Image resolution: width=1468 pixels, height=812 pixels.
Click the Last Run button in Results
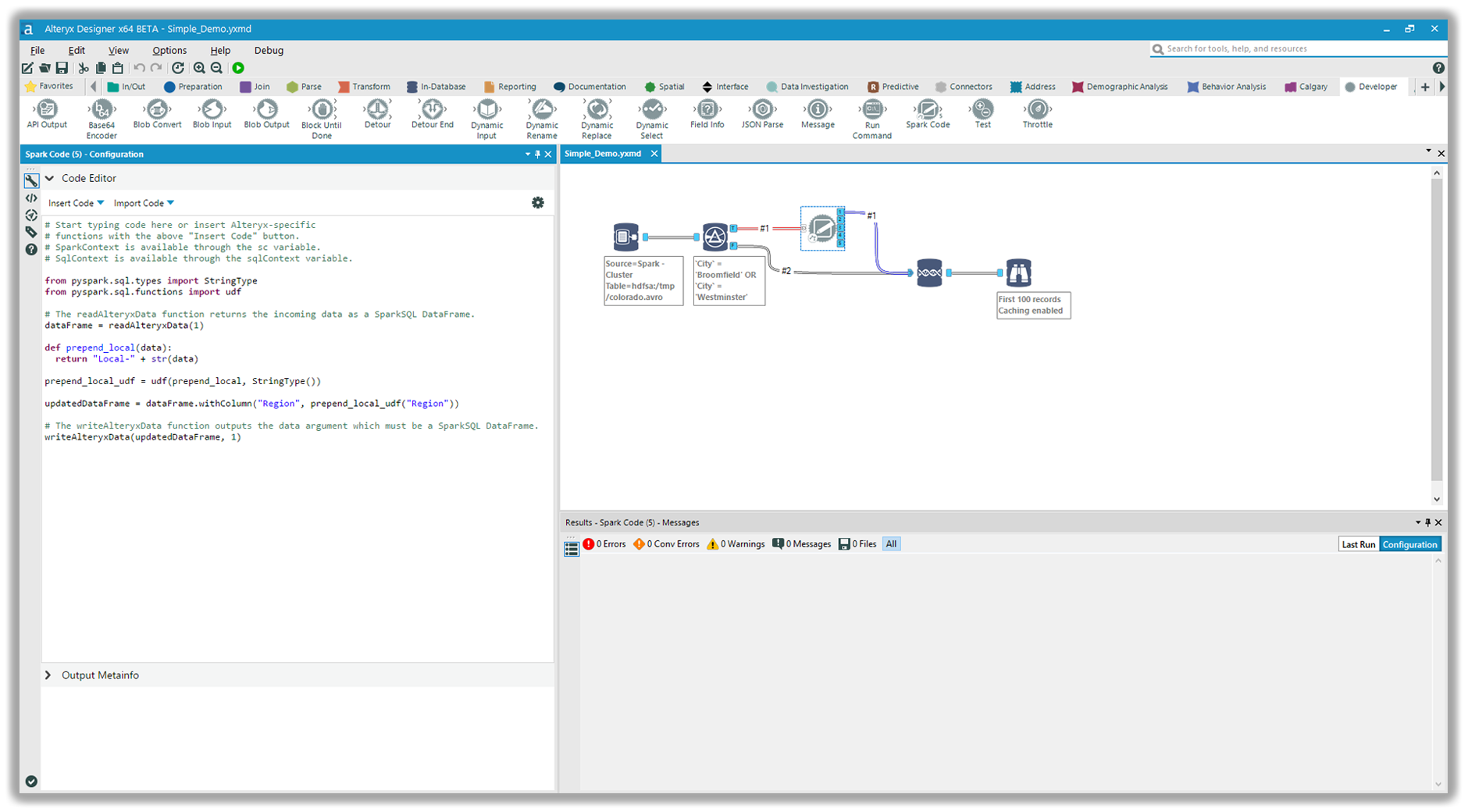pyautogui.click(x=1359, y=543)
